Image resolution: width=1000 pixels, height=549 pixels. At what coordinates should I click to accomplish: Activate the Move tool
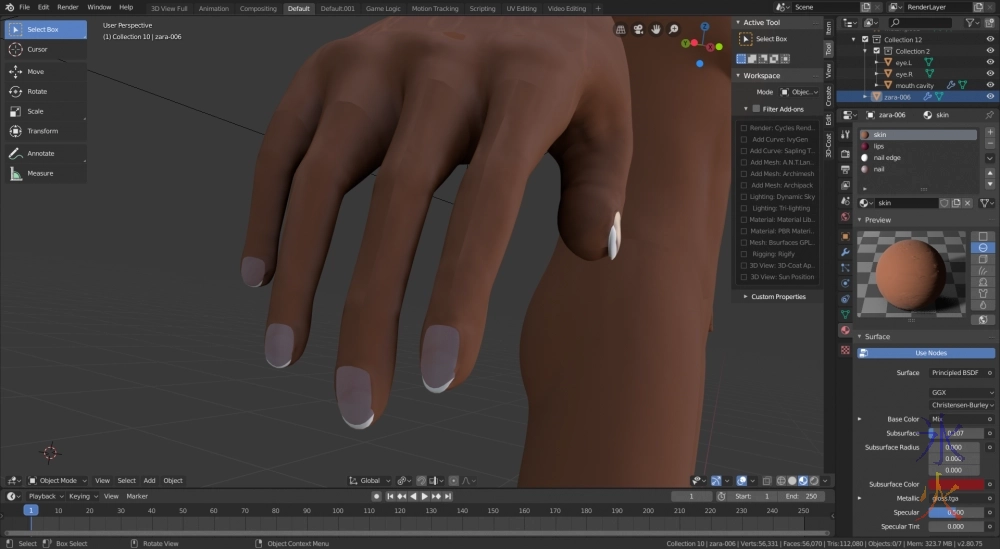(x=35, y=72)
